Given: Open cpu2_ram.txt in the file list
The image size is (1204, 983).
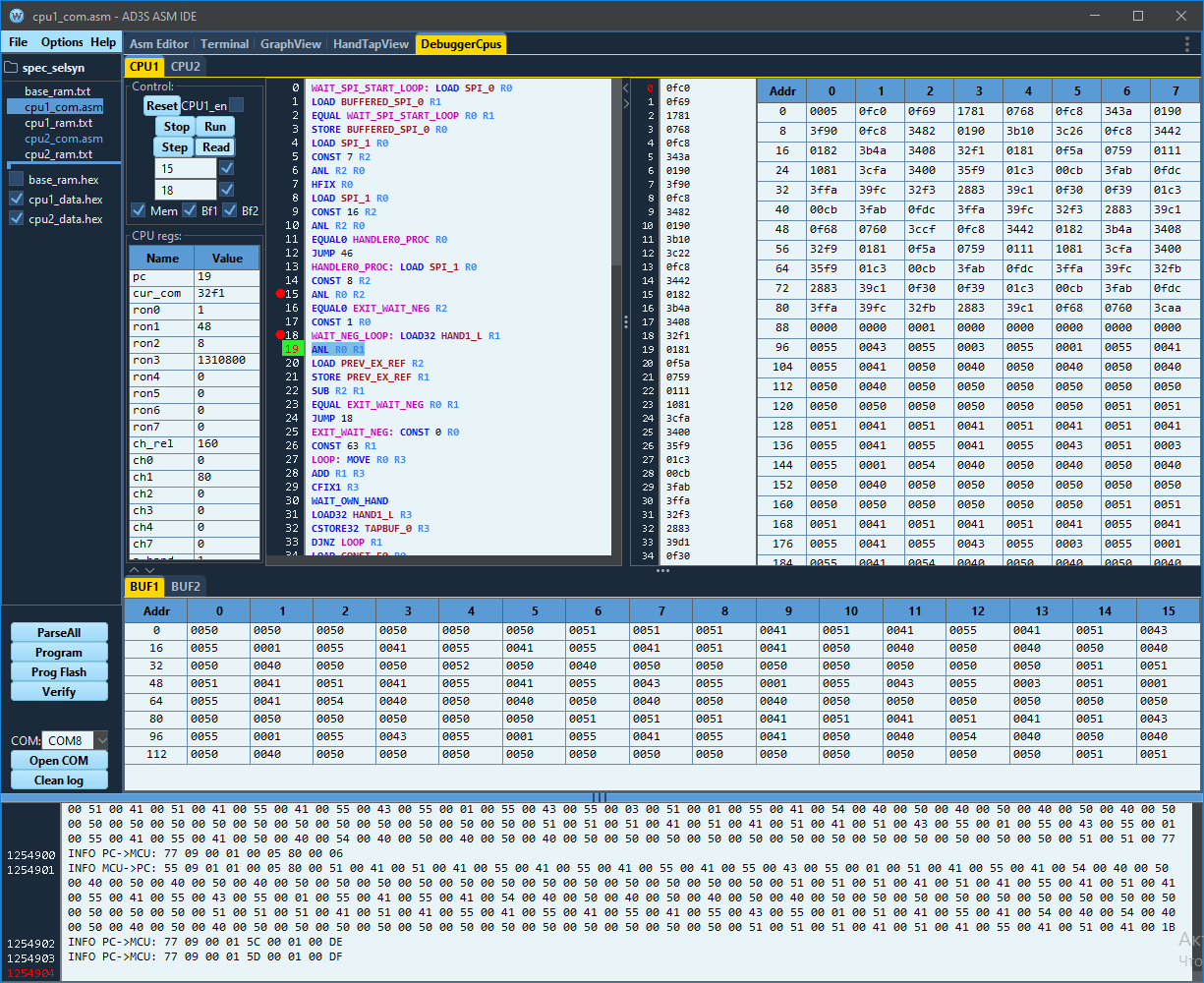Looking at the screenshot, I should [58, 154].
